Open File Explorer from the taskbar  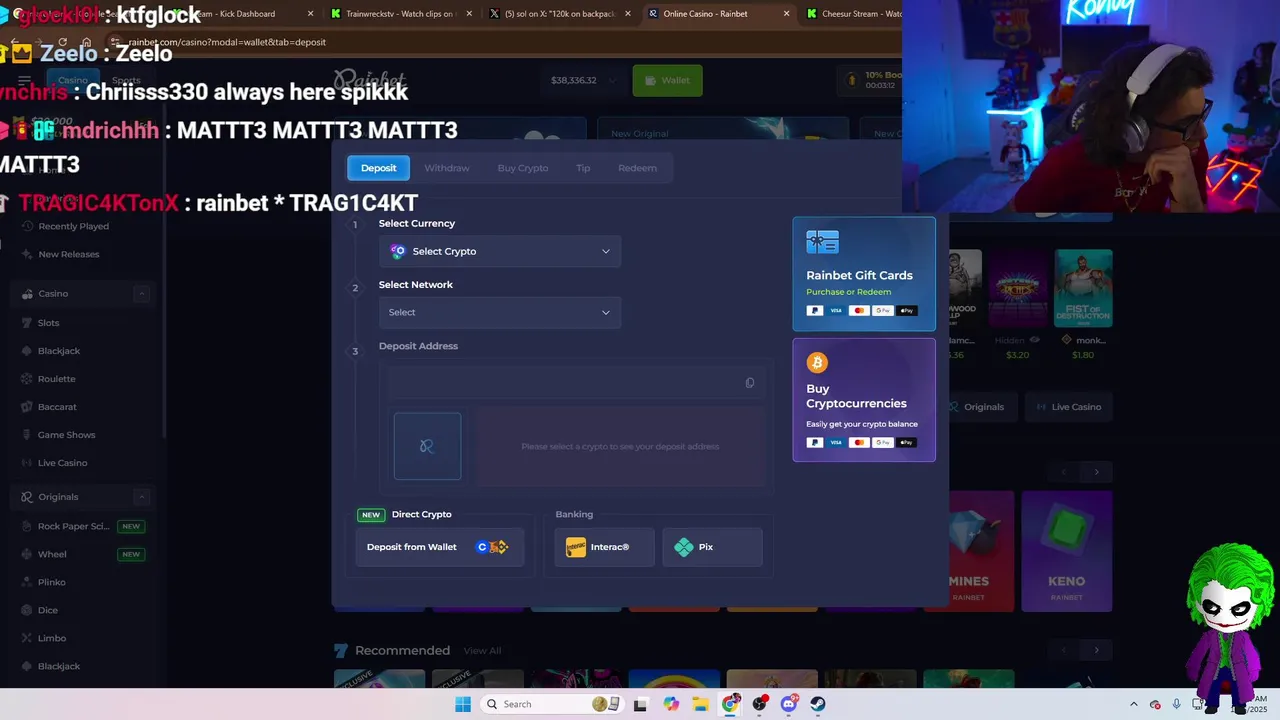[x=700, y=704]
